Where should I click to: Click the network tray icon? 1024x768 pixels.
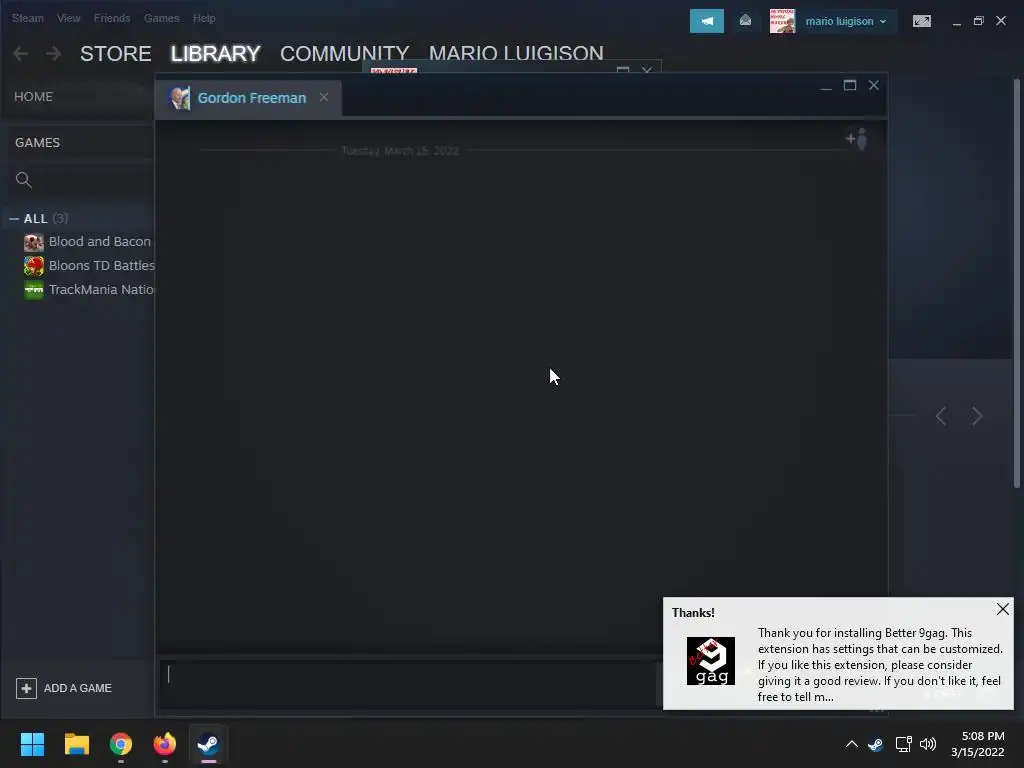tap(903, 744)
